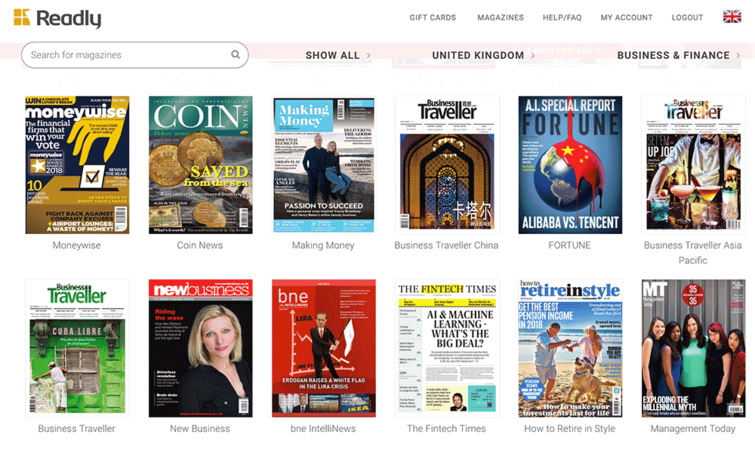The width and height of the screenshot is (755, 453).
Task: Click the Readly logo
Action: coord(57,18)
